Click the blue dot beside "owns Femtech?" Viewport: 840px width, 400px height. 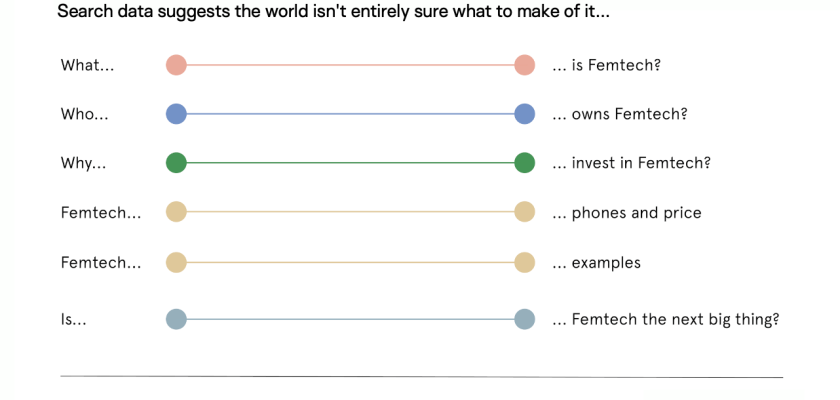click(524, 114)
